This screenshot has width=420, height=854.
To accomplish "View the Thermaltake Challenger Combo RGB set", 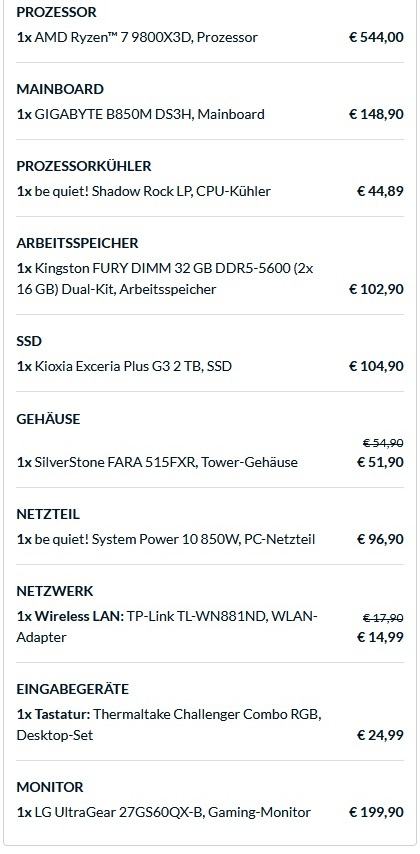I will coord(169,724).
